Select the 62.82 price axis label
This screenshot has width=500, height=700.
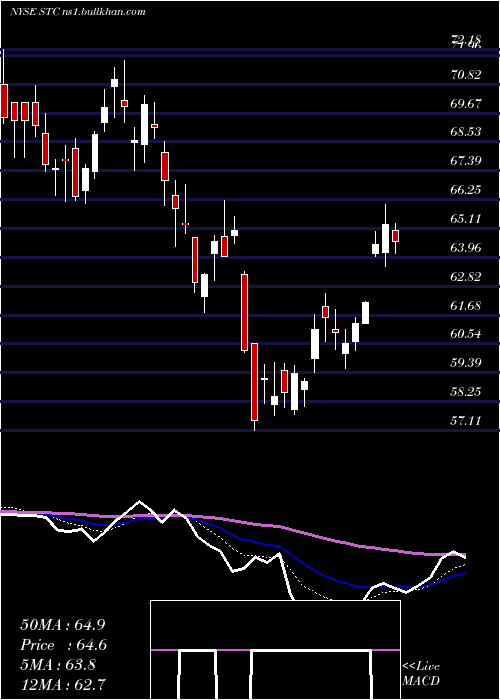click(466, 277)
